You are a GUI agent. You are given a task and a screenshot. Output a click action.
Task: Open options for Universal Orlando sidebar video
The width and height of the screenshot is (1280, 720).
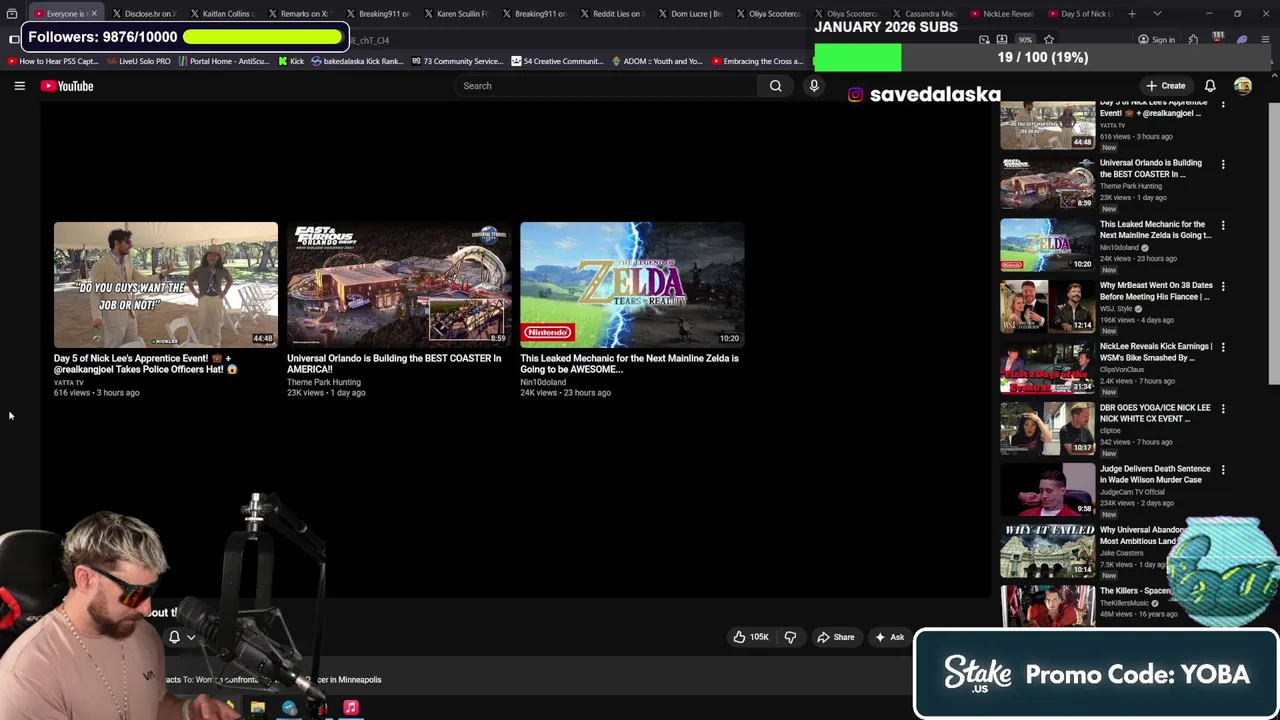1223,164
